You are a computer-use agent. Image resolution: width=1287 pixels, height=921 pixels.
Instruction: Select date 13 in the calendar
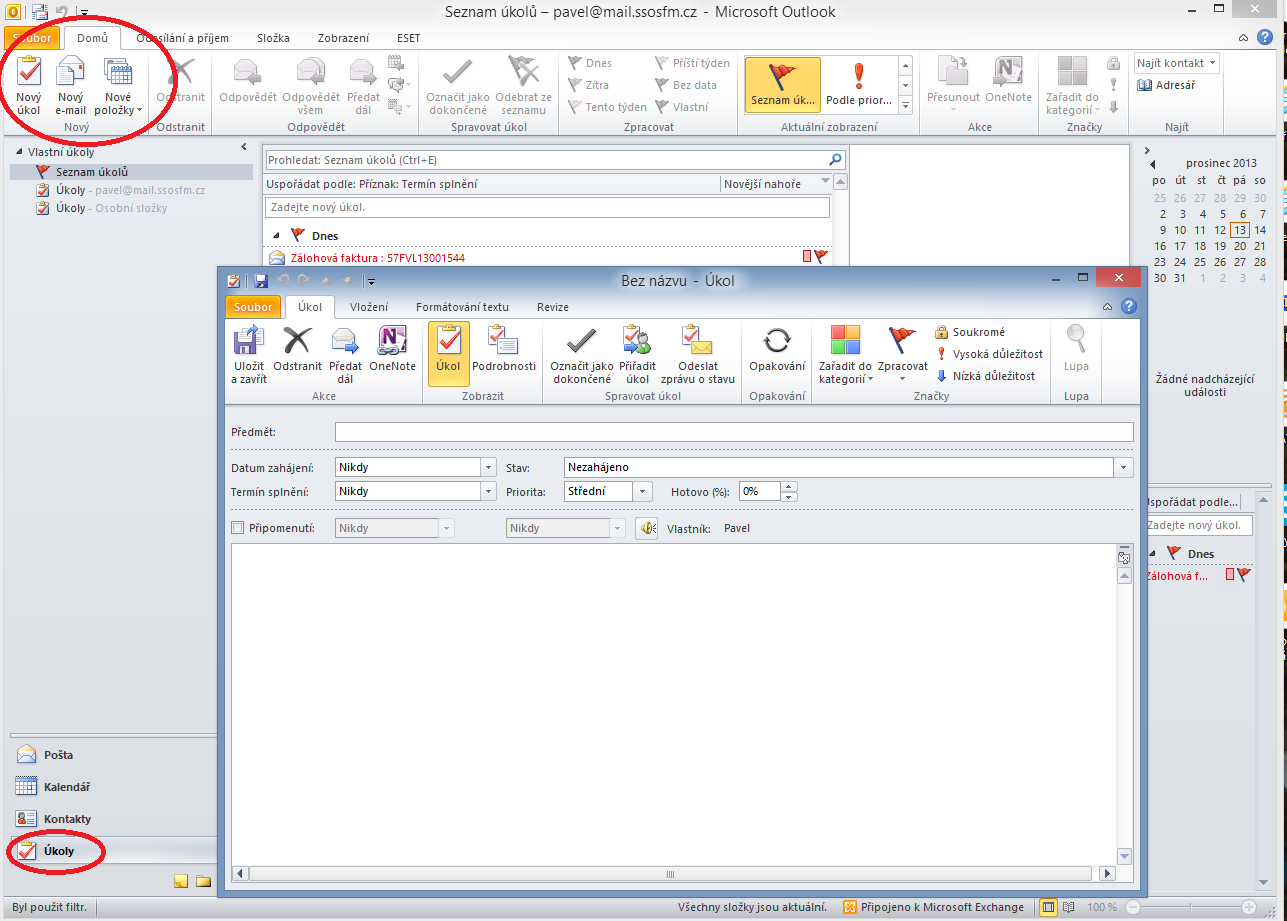point(1239,230)
